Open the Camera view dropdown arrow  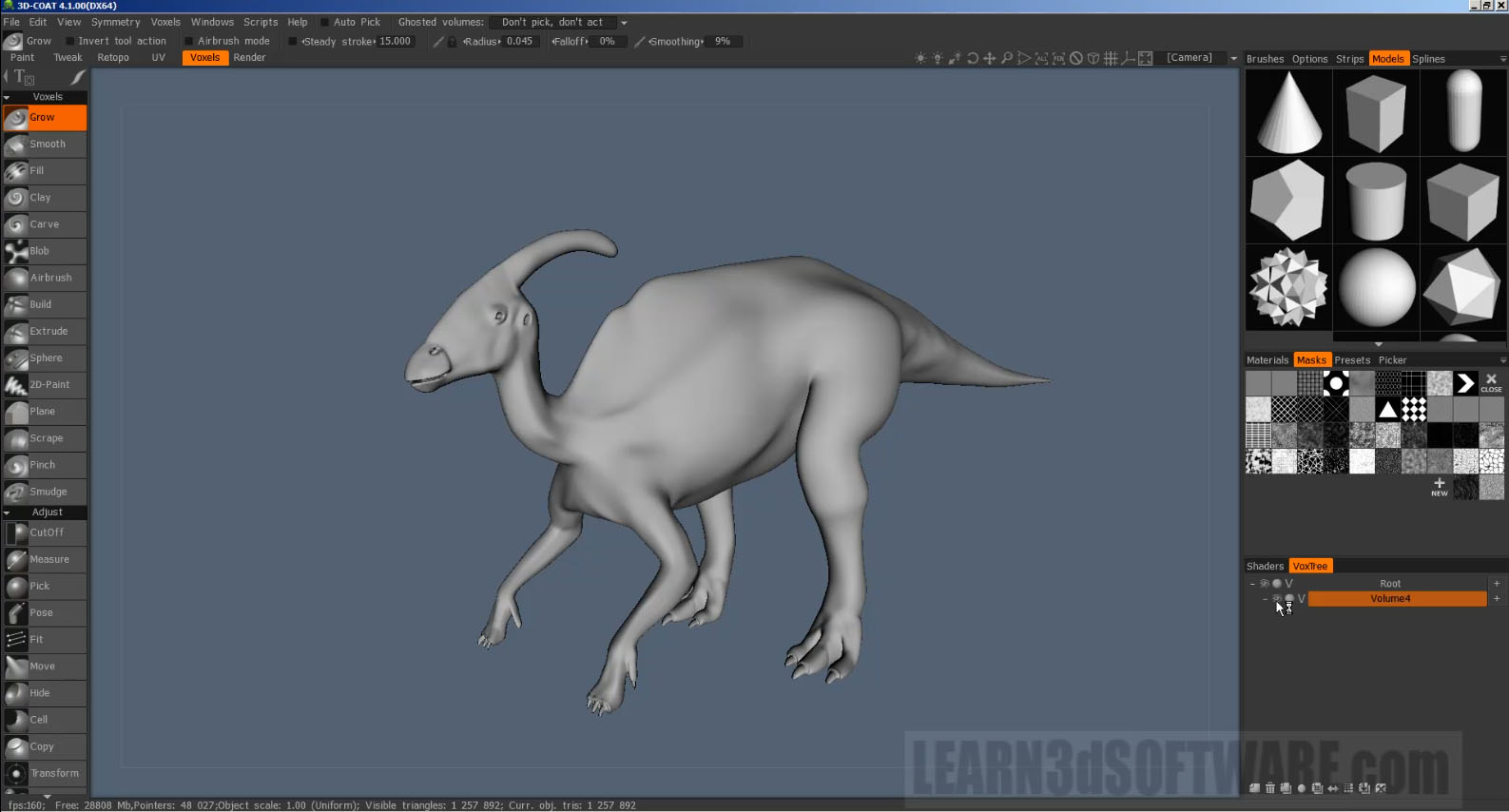click(x=1233, y=58)
